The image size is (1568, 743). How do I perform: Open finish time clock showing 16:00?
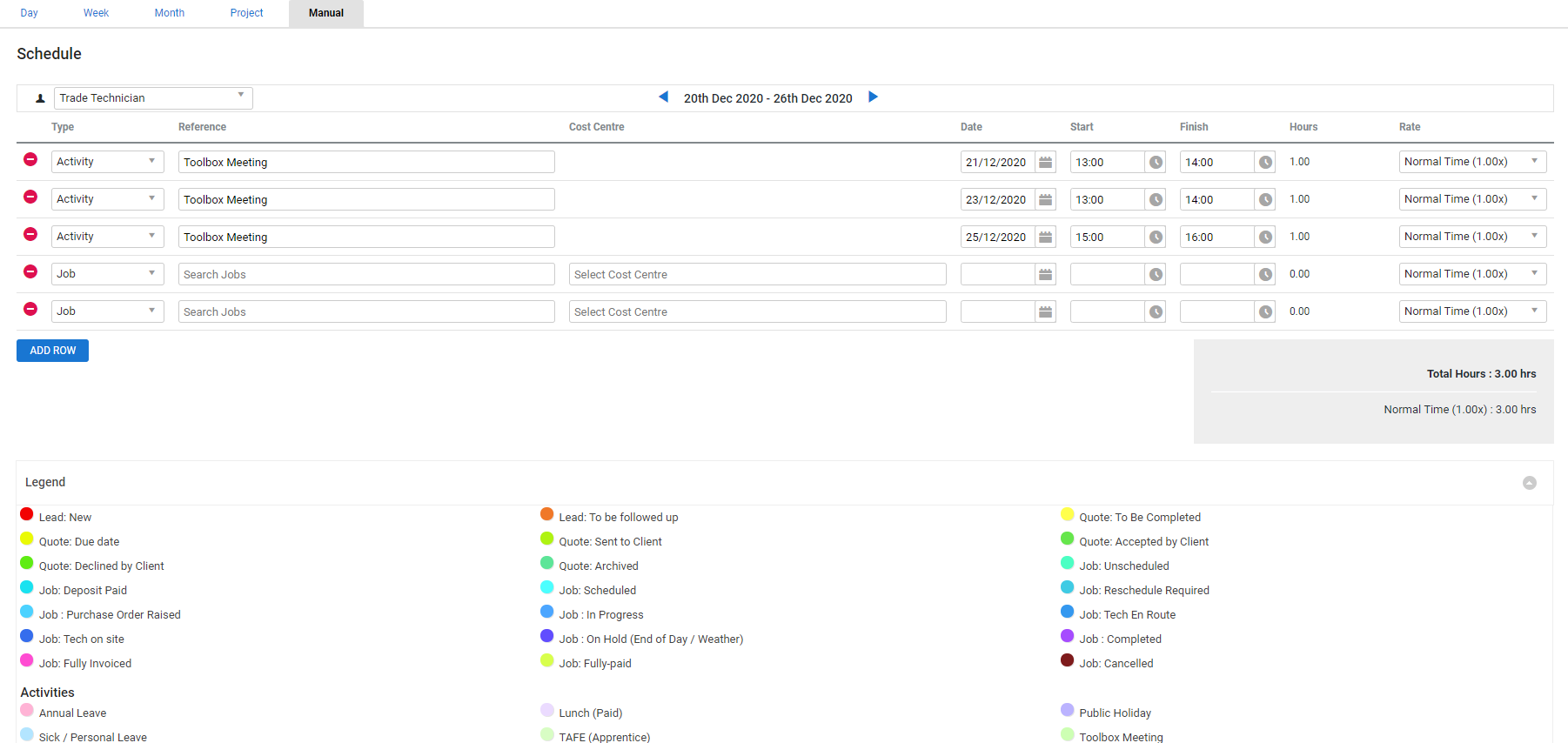click(1265, 237)
